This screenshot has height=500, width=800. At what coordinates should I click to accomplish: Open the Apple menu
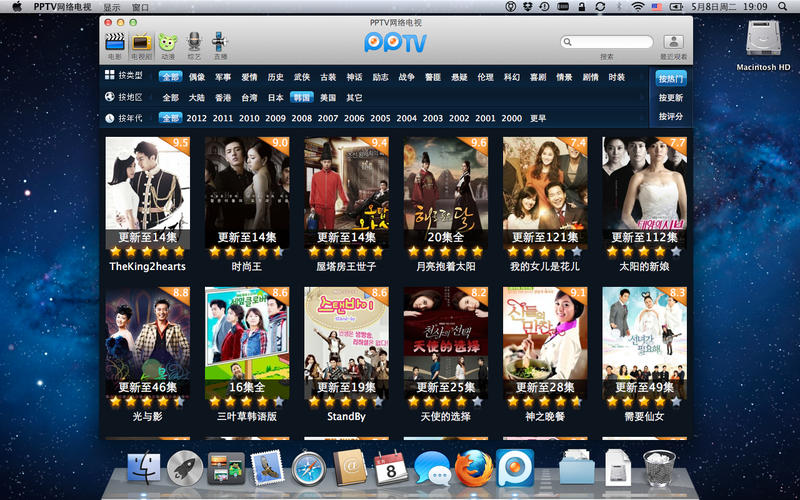pyautogui.click(x=17, y=7)
